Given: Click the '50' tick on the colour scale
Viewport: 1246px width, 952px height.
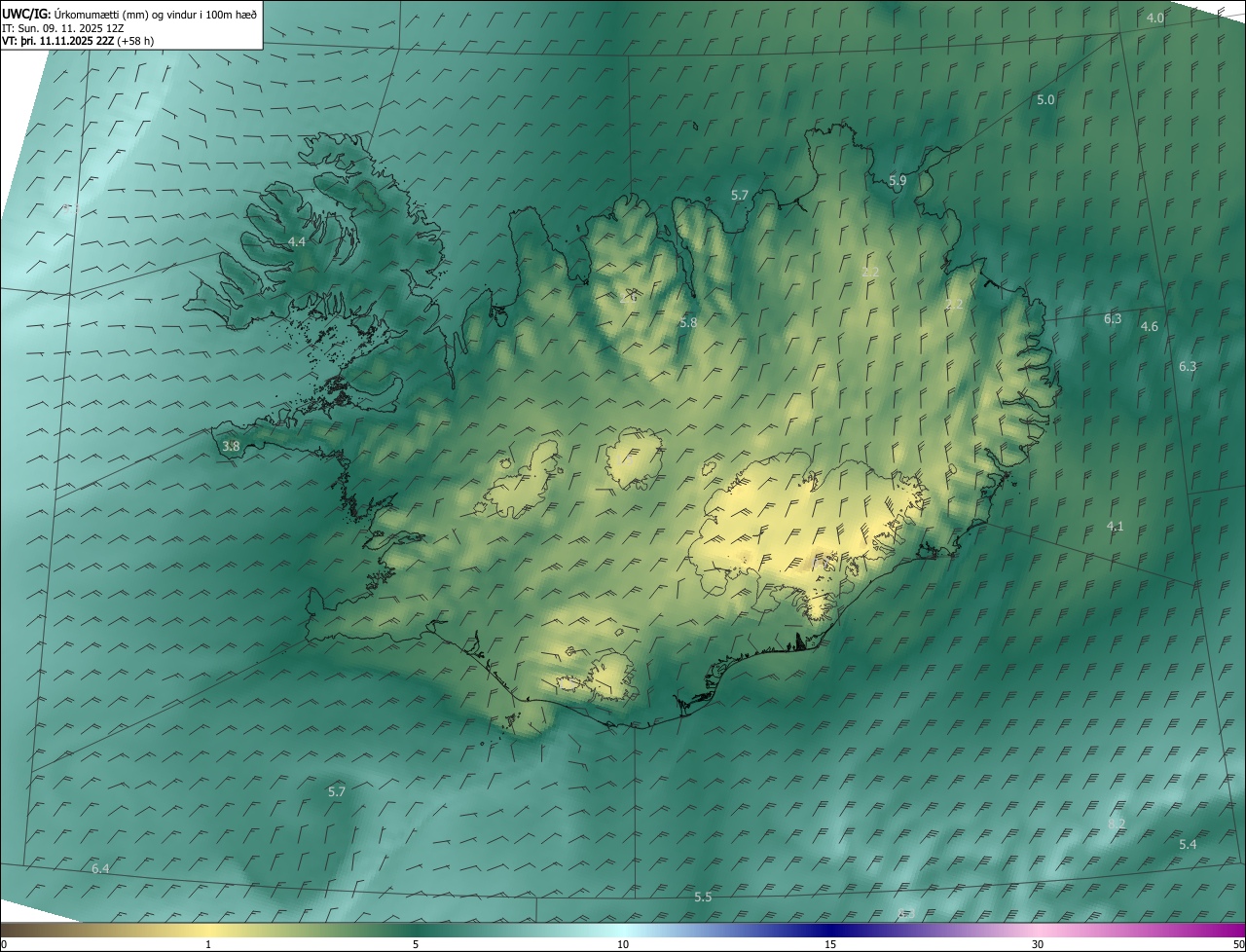Looking at the screenshot, I should click(x=1238, y=944).
